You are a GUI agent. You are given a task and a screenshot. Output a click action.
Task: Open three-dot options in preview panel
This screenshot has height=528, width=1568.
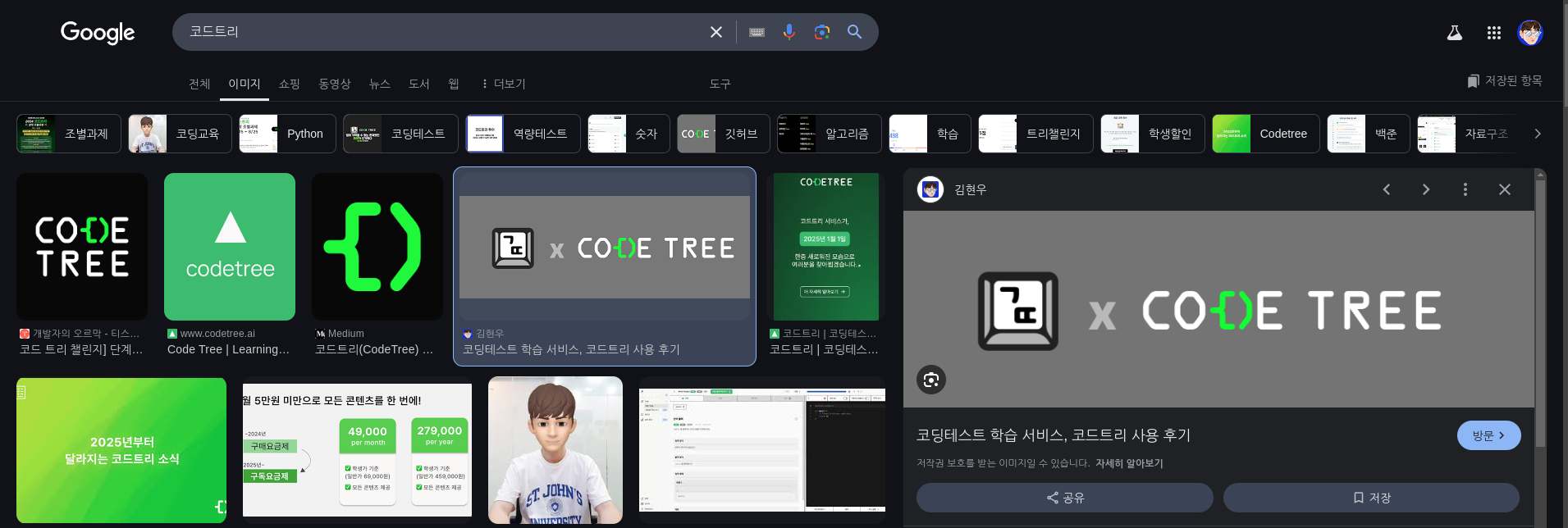pos(1465,189)
